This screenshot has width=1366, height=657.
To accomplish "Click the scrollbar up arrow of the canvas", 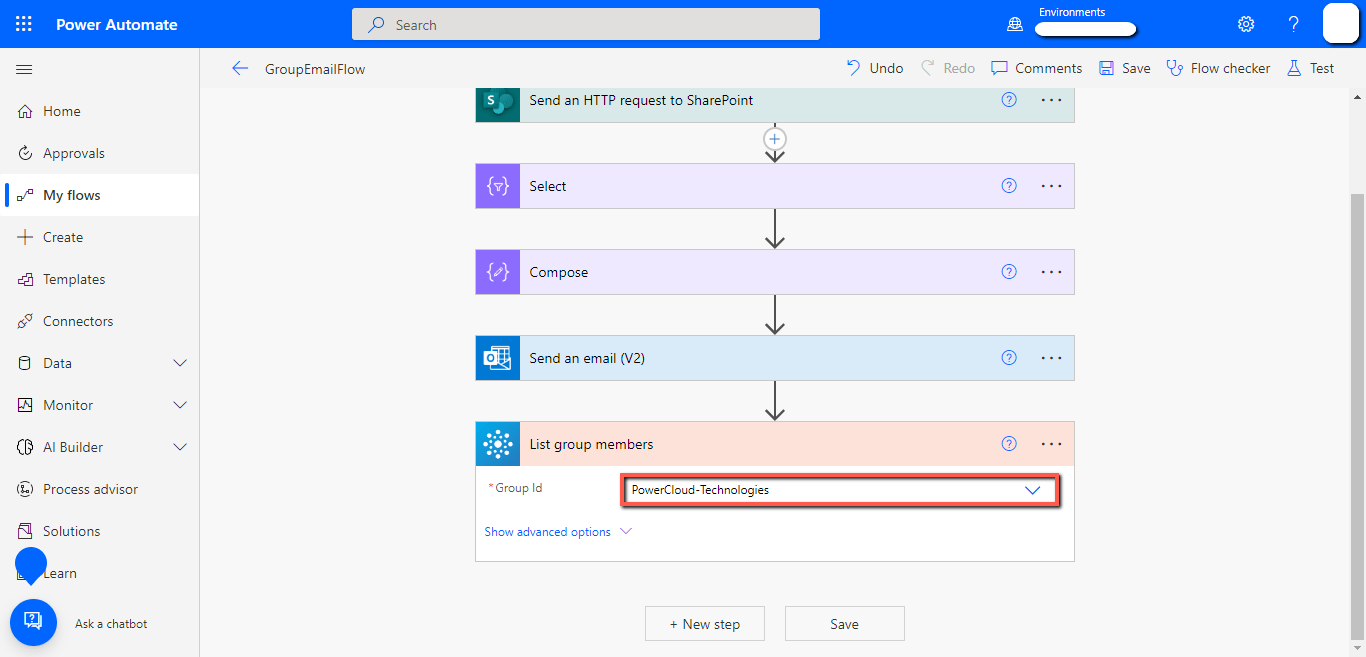I will [1357, 96].
